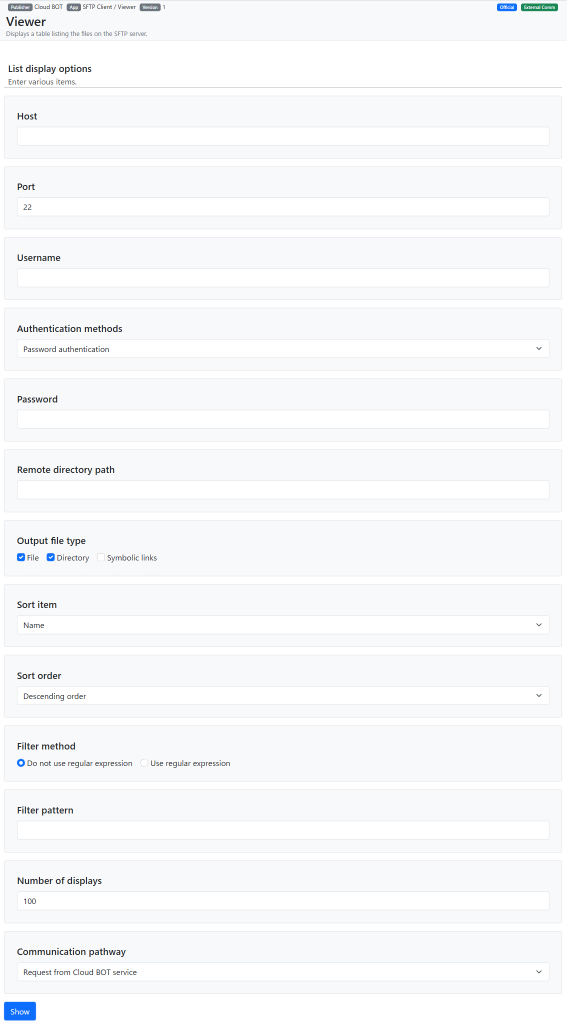Click the Publisher tag label
The height and width of the screenshot is (1024, 567).
point(20,7)
